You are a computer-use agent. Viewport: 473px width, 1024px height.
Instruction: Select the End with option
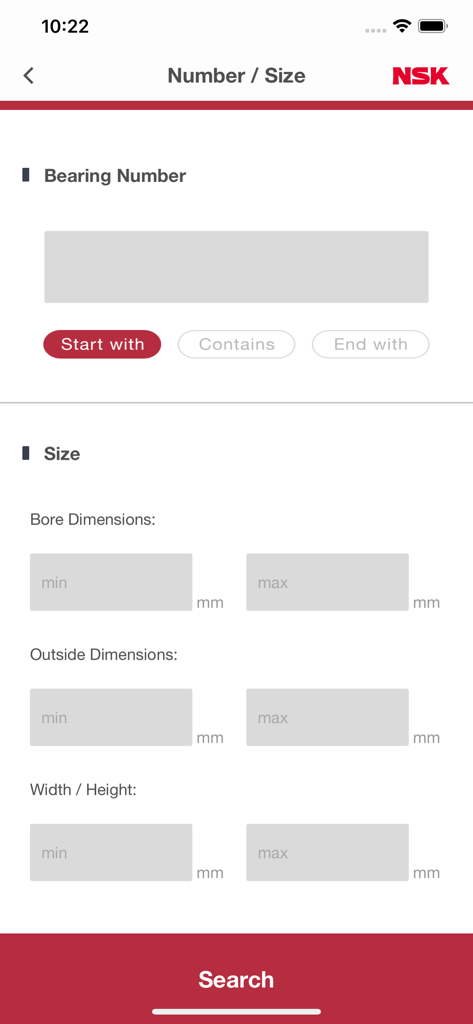pyautogui.click(x=370, y=344)
